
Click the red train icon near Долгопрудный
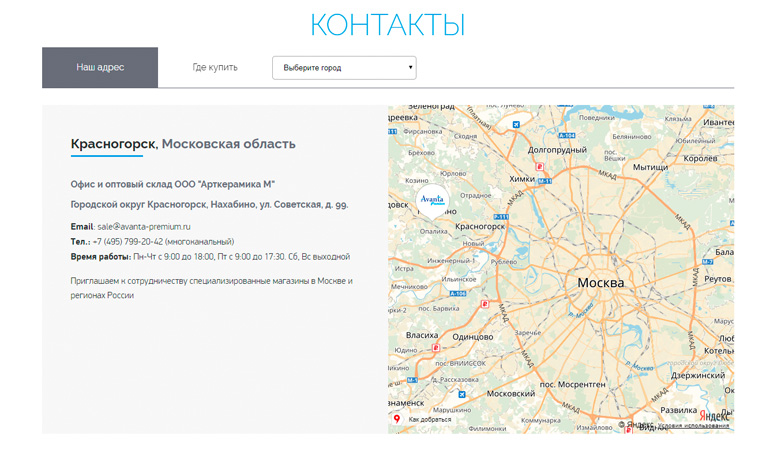539,167
